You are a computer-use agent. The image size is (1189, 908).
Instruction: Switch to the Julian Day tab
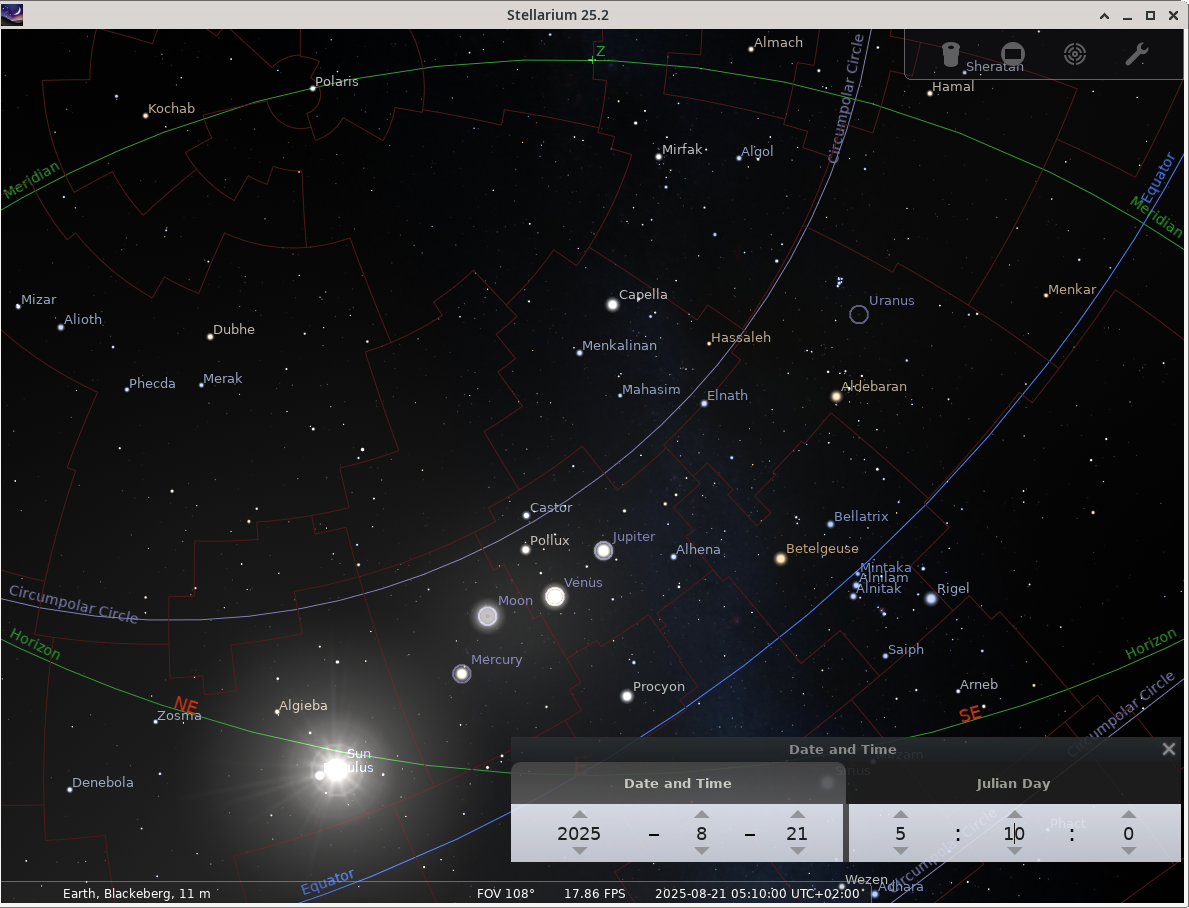pyautogui.click(x=1013, y=784)
